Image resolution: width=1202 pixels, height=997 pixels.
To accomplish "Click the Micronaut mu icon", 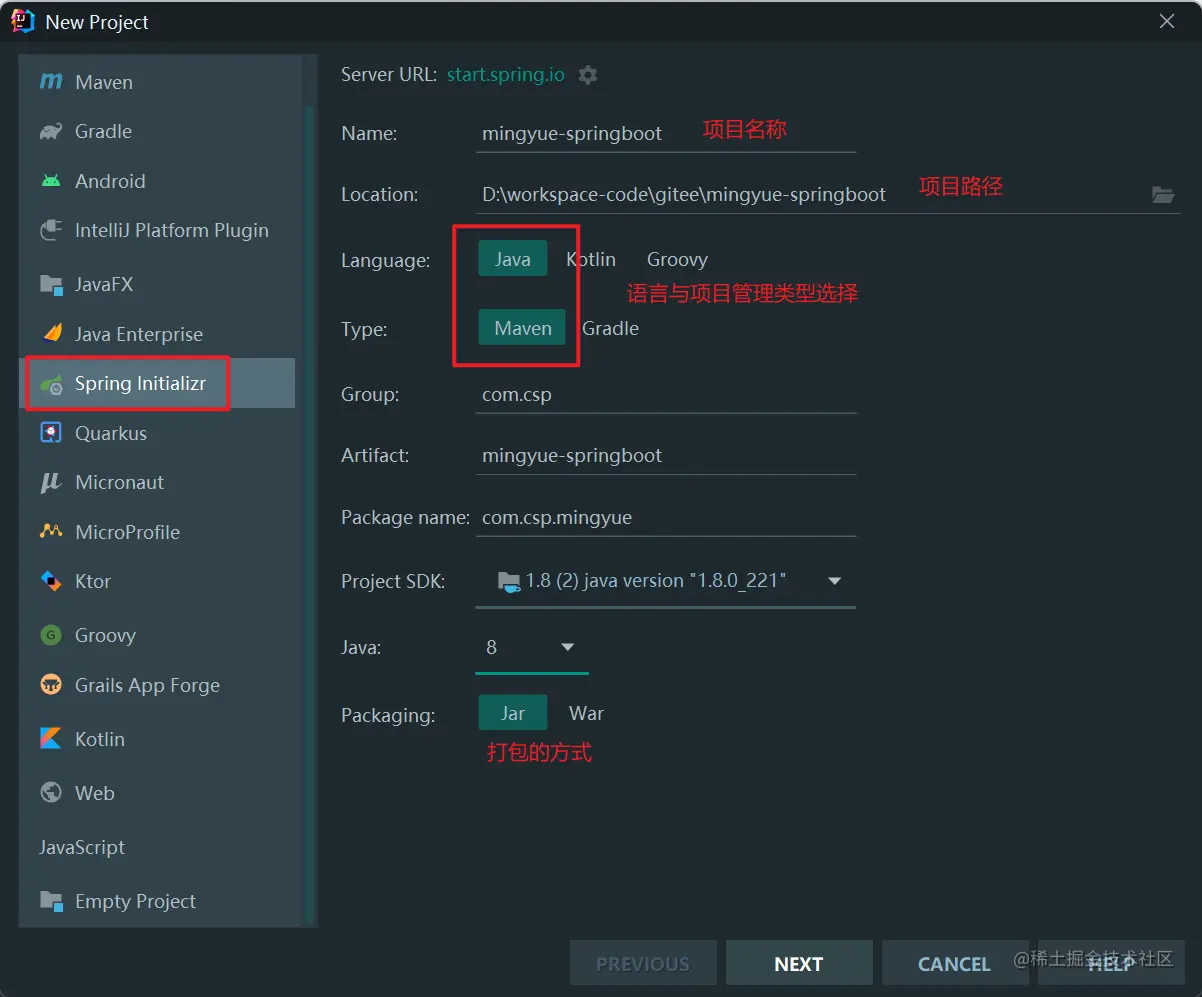I will click(x=51, y=483).
